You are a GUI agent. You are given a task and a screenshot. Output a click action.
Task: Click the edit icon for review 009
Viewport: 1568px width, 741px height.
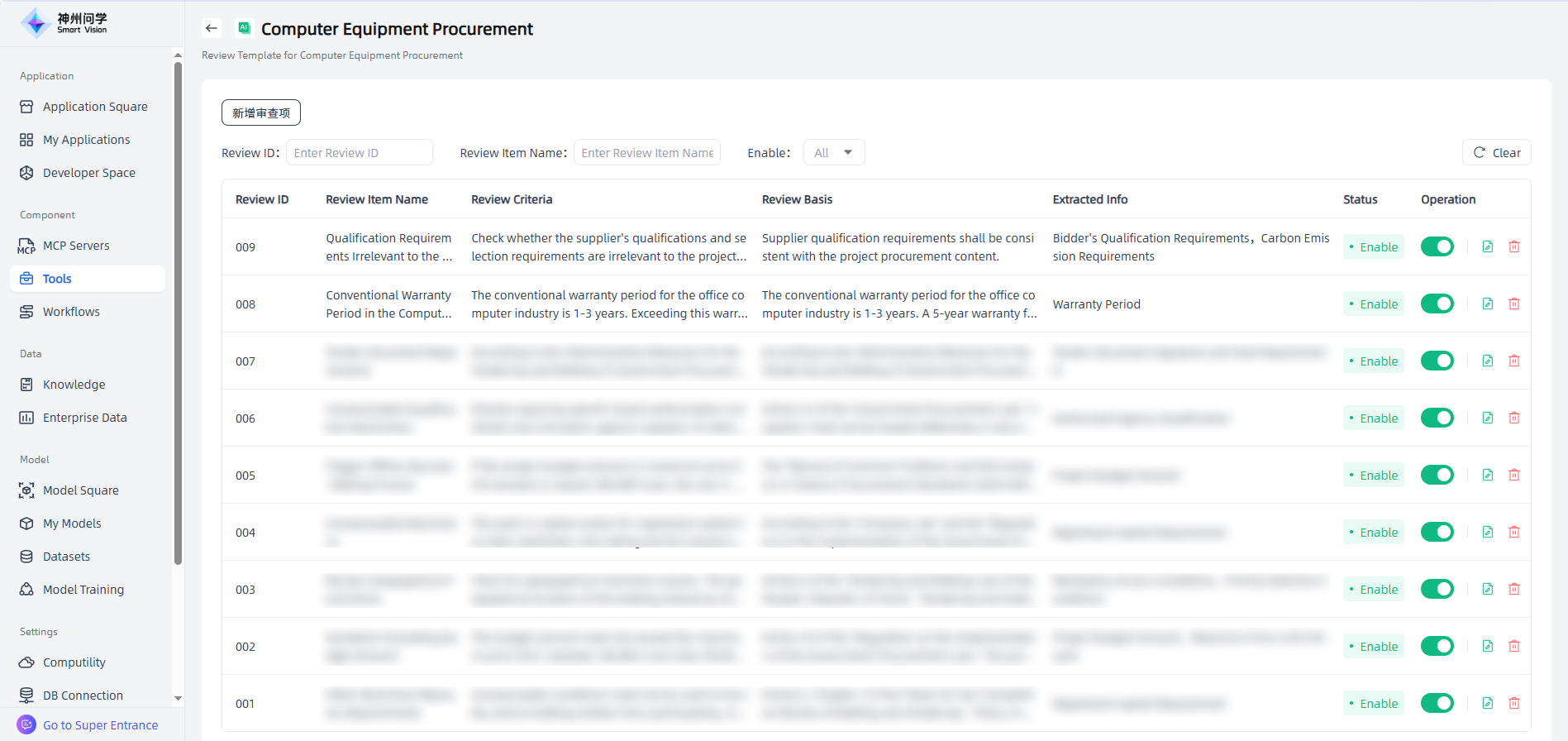pyautogui.click(x=1487, y=246)
